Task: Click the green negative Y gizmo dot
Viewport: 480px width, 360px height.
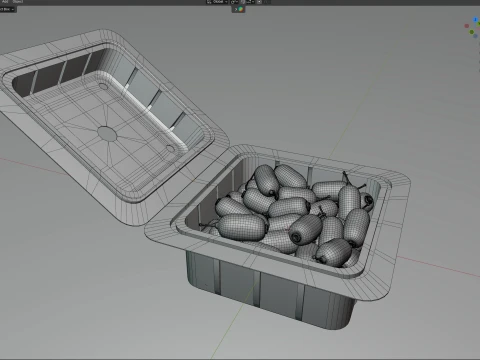Action: [x=472, y=32]
